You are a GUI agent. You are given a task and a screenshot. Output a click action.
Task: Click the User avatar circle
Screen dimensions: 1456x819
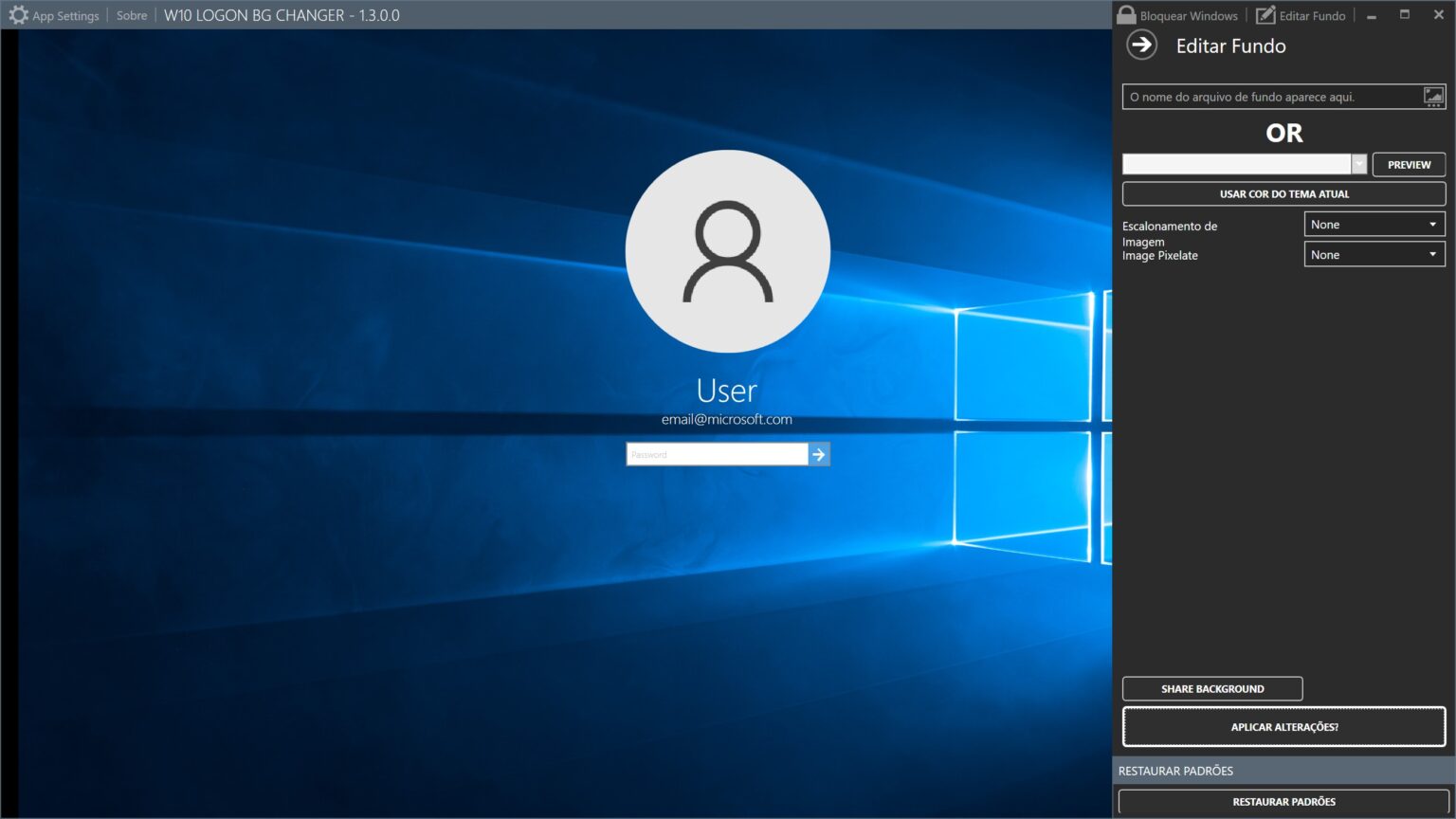tap(727, 250)
